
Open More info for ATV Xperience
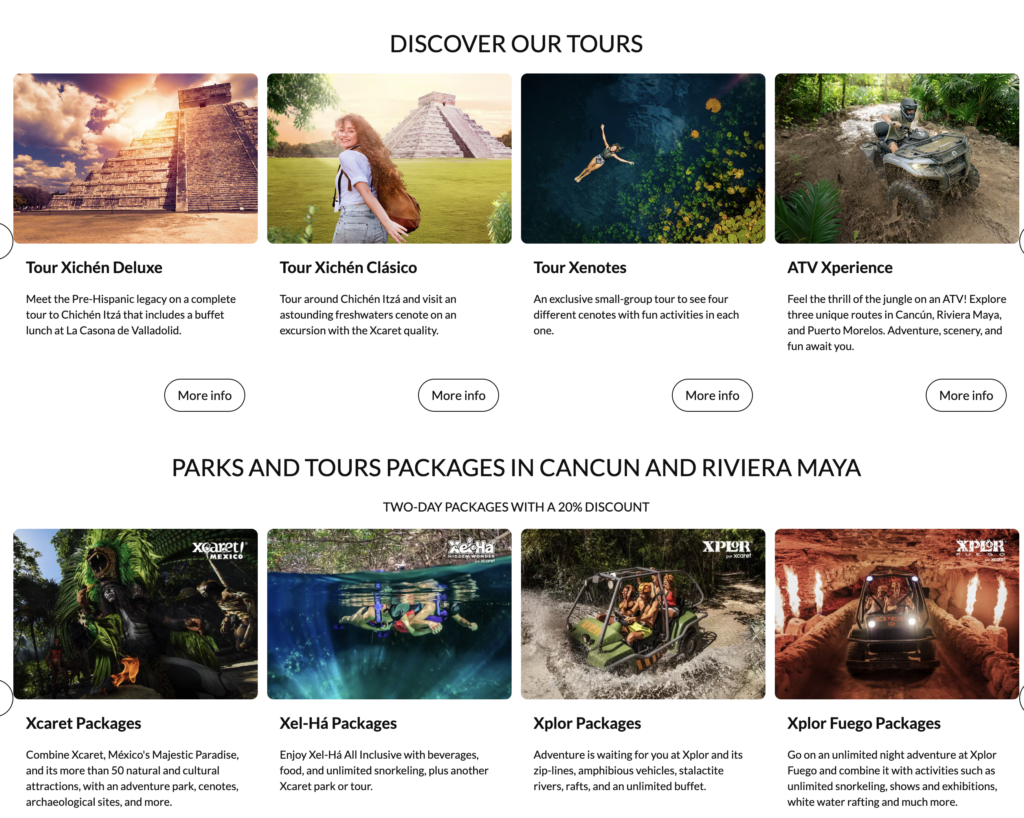pyautogui.click(x=966, y=395)
